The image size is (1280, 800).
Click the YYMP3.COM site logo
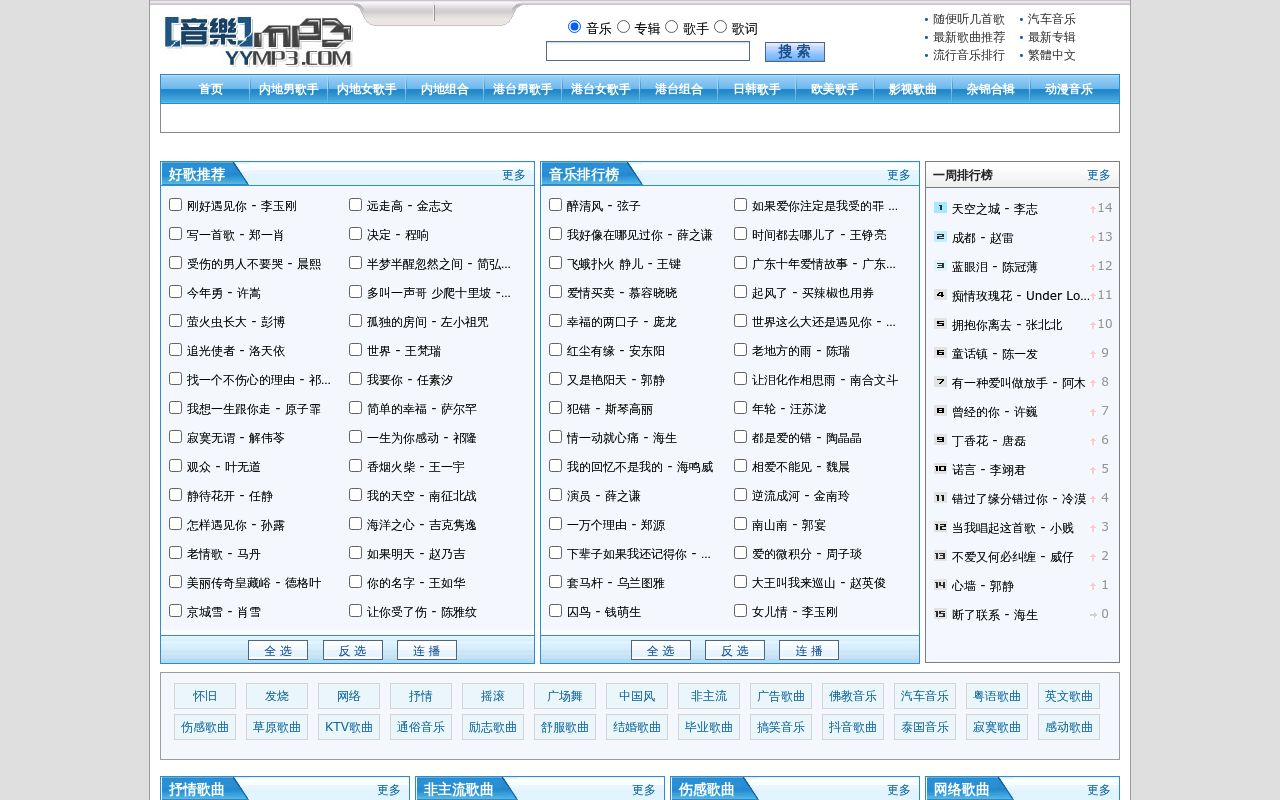click(258, 42)
